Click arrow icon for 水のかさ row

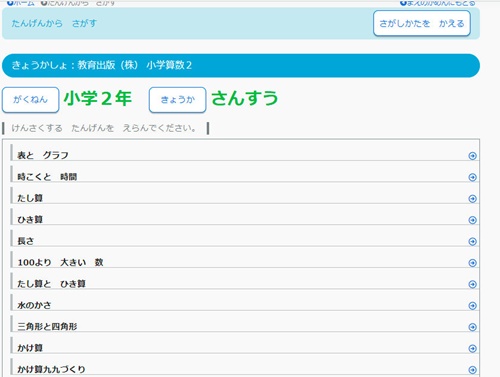472,305
